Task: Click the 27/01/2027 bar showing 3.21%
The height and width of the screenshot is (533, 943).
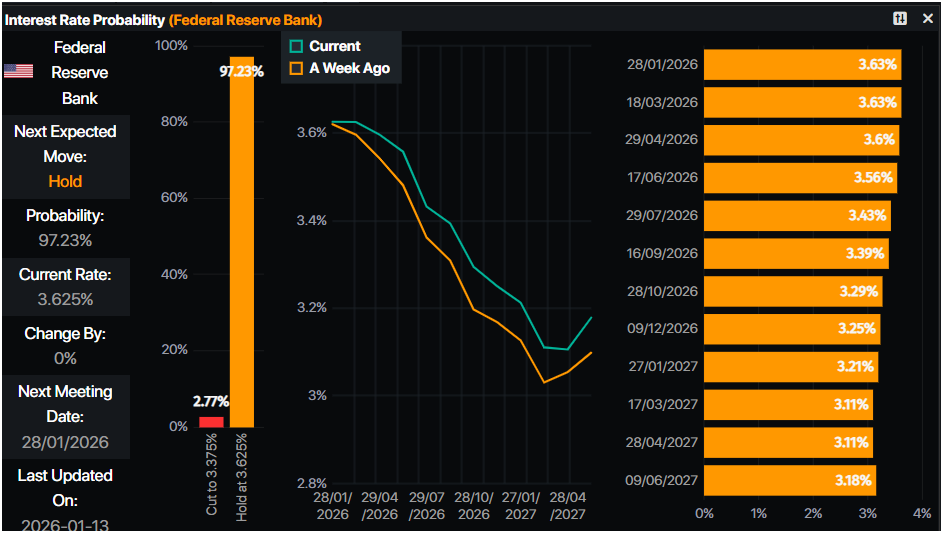Action: click(791, 367)
